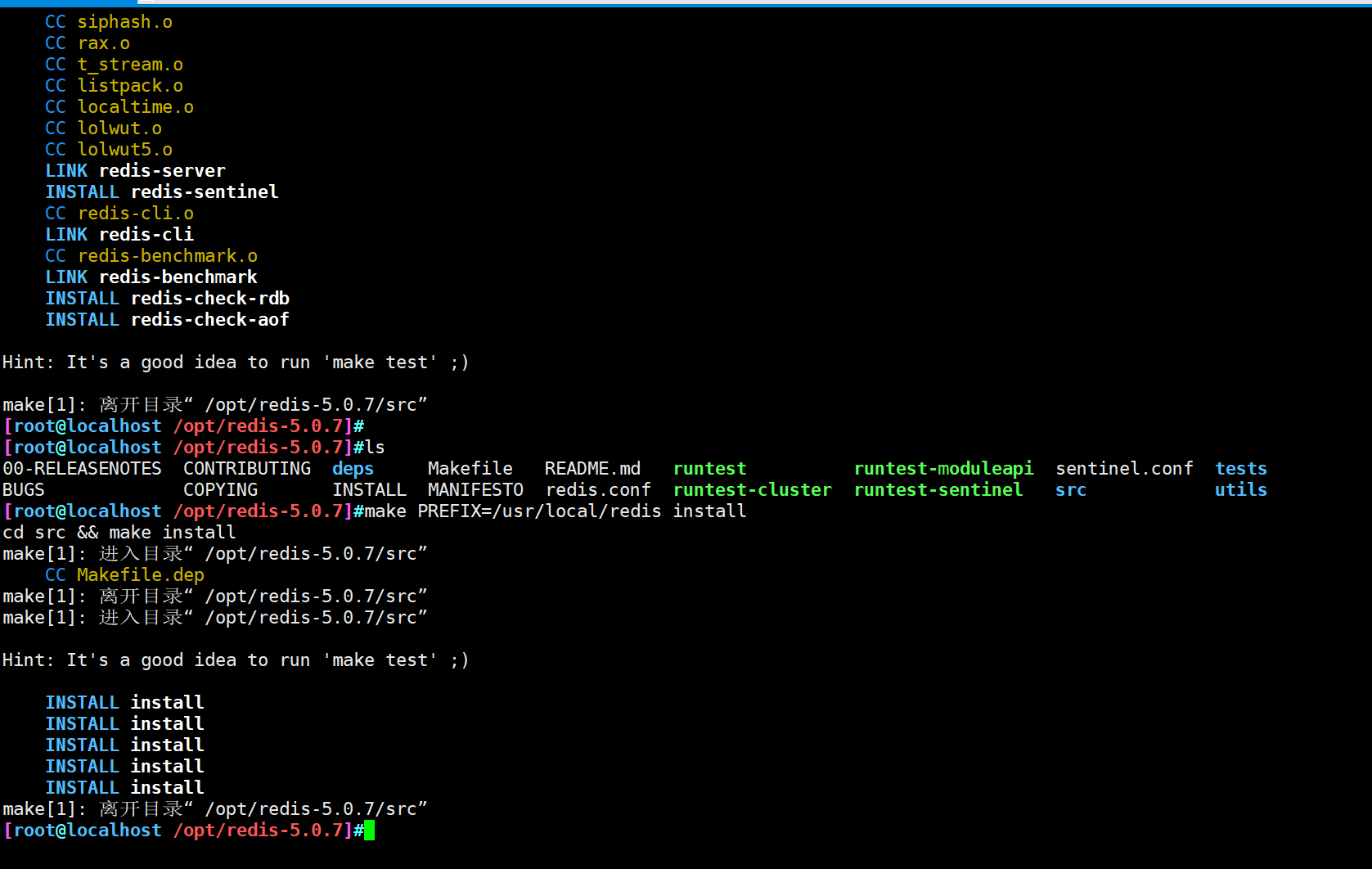Select the "runtest-cluster" script name

(753, 490)
